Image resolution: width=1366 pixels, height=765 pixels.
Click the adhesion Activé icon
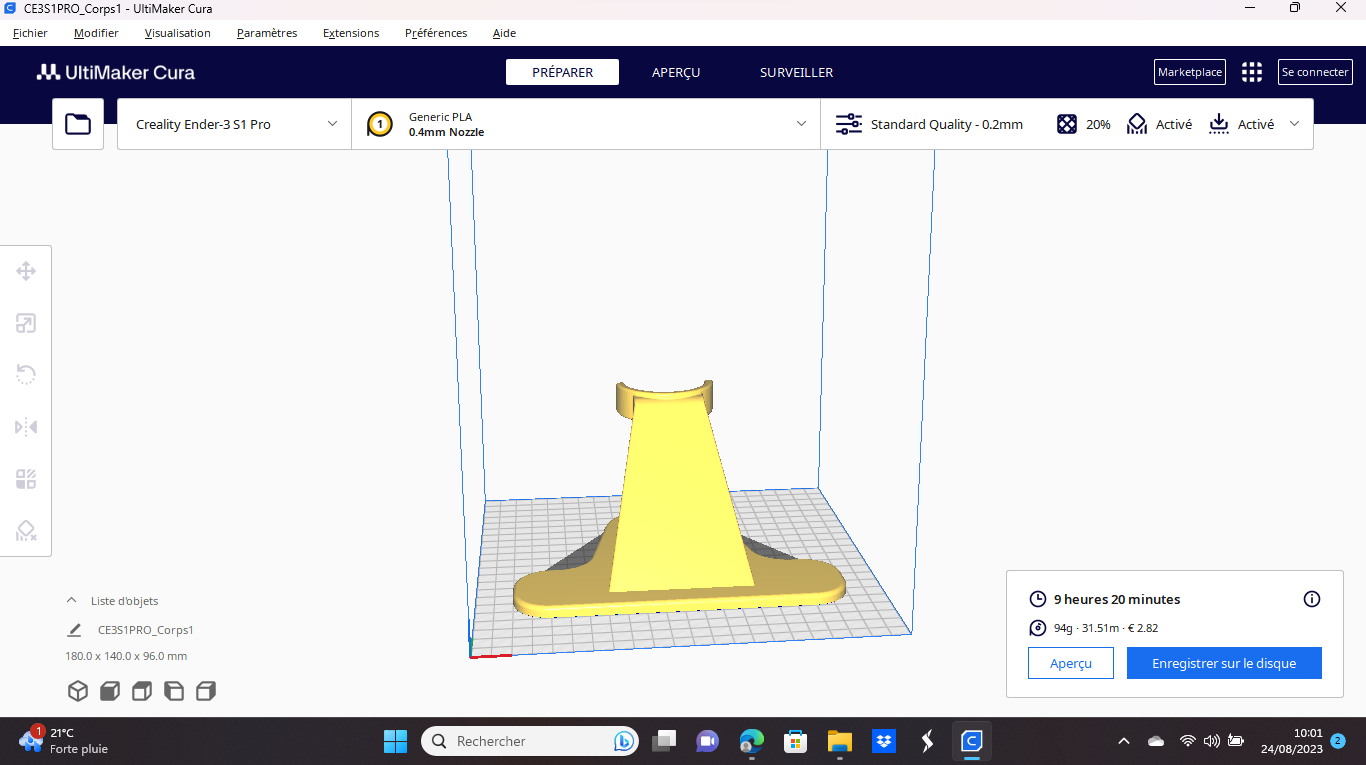1218,124
